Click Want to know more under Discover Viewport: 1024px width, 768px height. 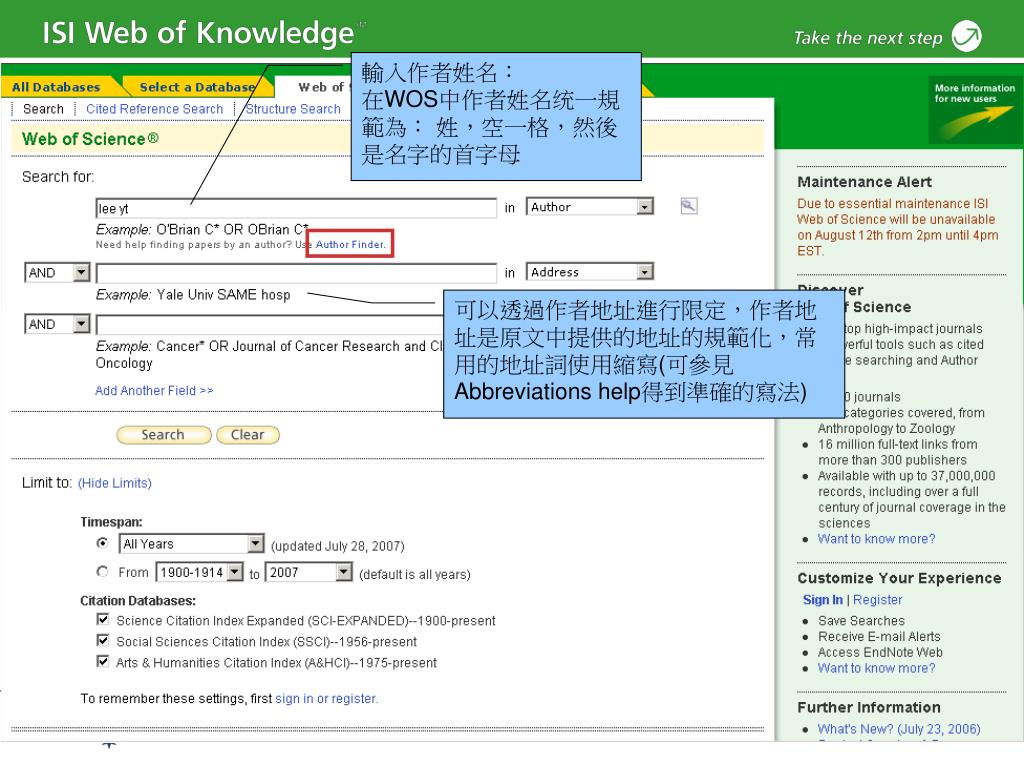(x=876, y=539)
